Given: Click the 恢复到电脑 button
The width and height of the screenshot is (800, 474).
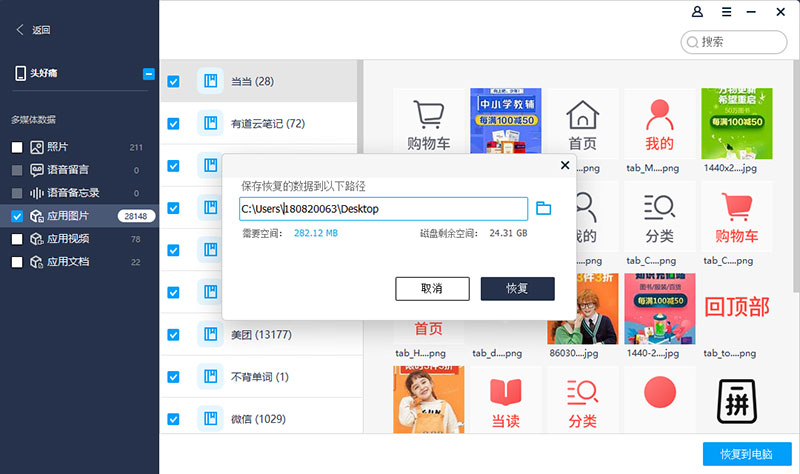Looking at the screenshot, I should pos(747,454).
